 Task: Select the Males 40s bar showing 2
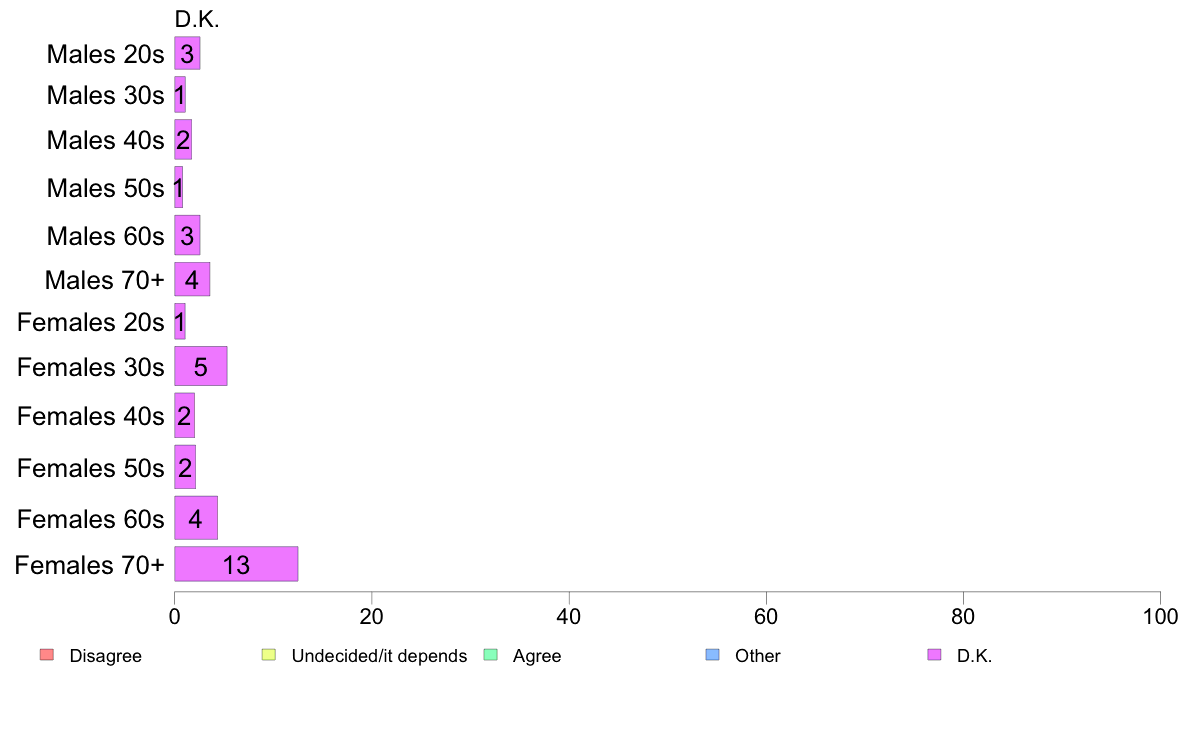coord(183,139)
